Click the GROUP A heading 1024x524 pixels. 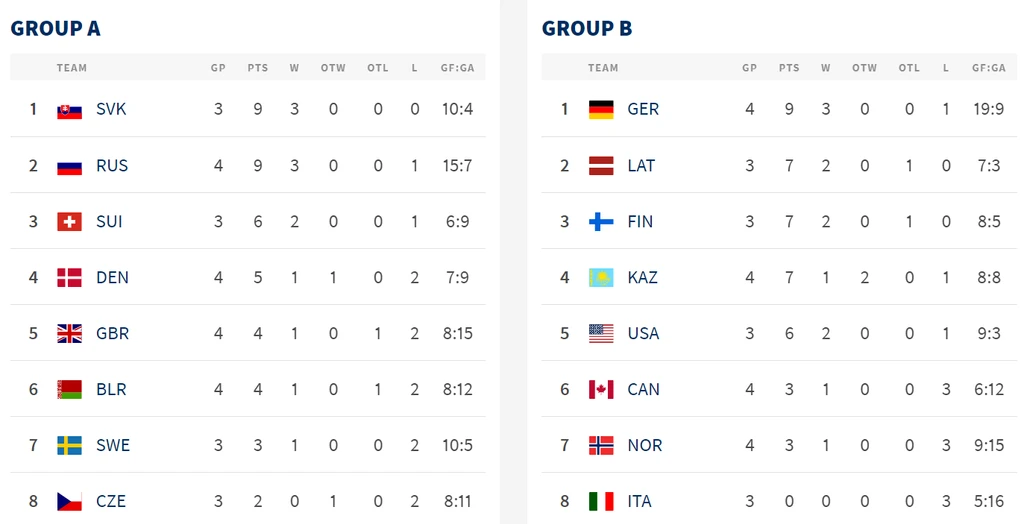56,29
